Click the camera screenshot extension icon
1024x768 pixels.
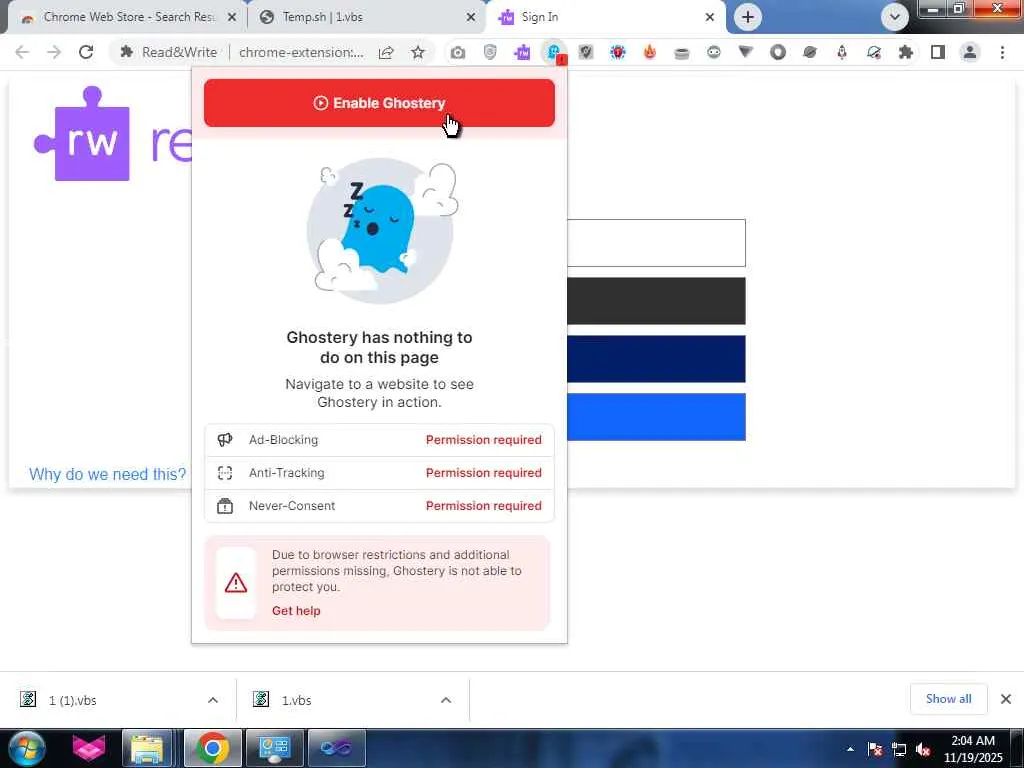click(x=458, y=52)
